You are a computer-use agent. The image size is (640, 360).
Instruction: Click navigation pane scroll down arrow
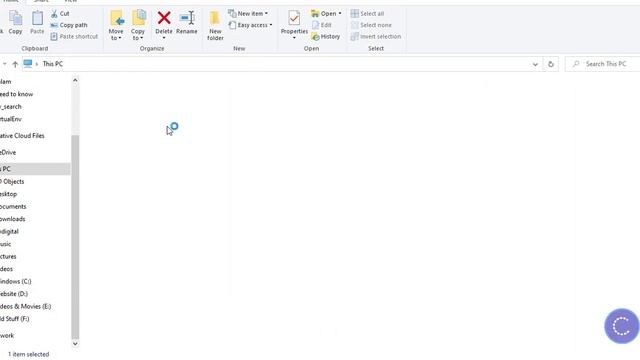[x=75, y=344]
